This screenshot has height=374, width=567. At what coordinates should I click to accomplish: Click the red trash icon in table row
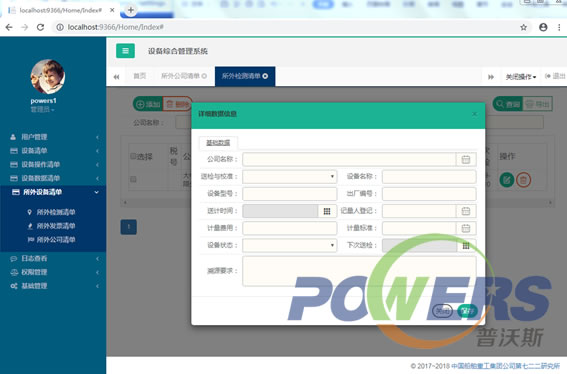(x=523, y=180)
